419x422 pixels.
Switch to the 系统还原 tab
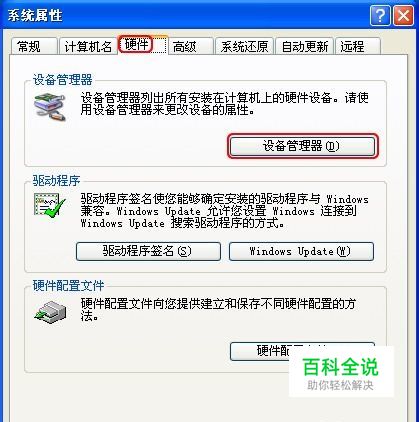tap(244, 46)
